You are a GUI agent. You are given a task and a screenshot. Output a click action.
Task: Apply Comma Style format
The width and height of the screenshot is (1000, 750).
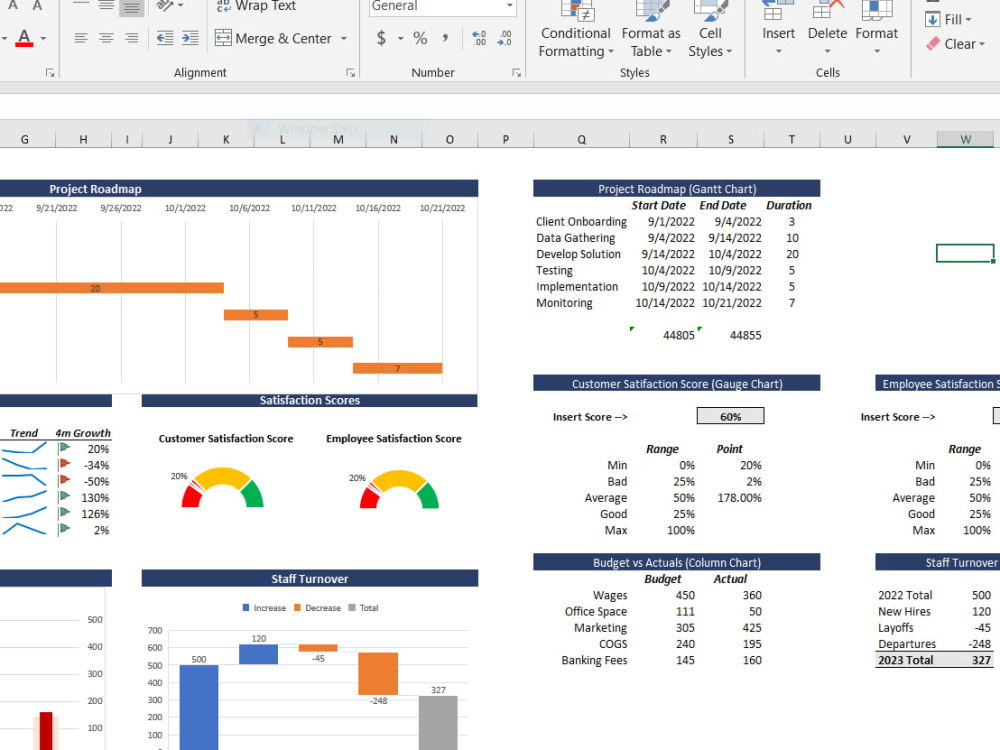[445, 38]
